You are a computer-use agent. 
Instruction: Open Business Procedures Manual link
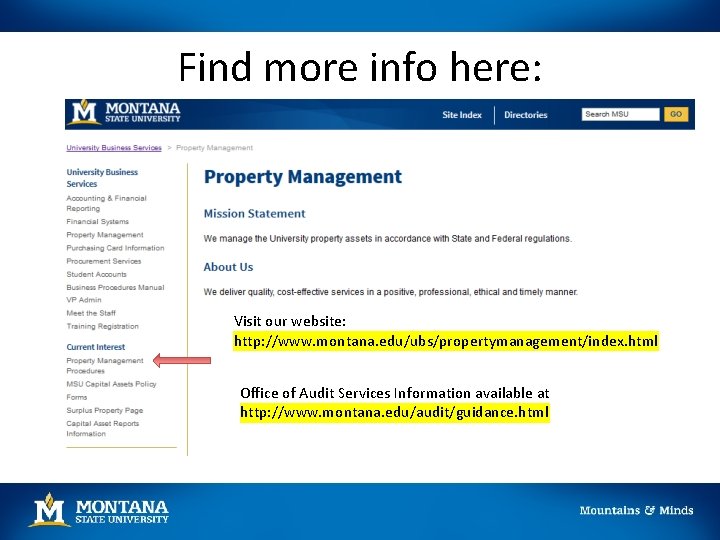pyautogui.click(x=115, y=287)
